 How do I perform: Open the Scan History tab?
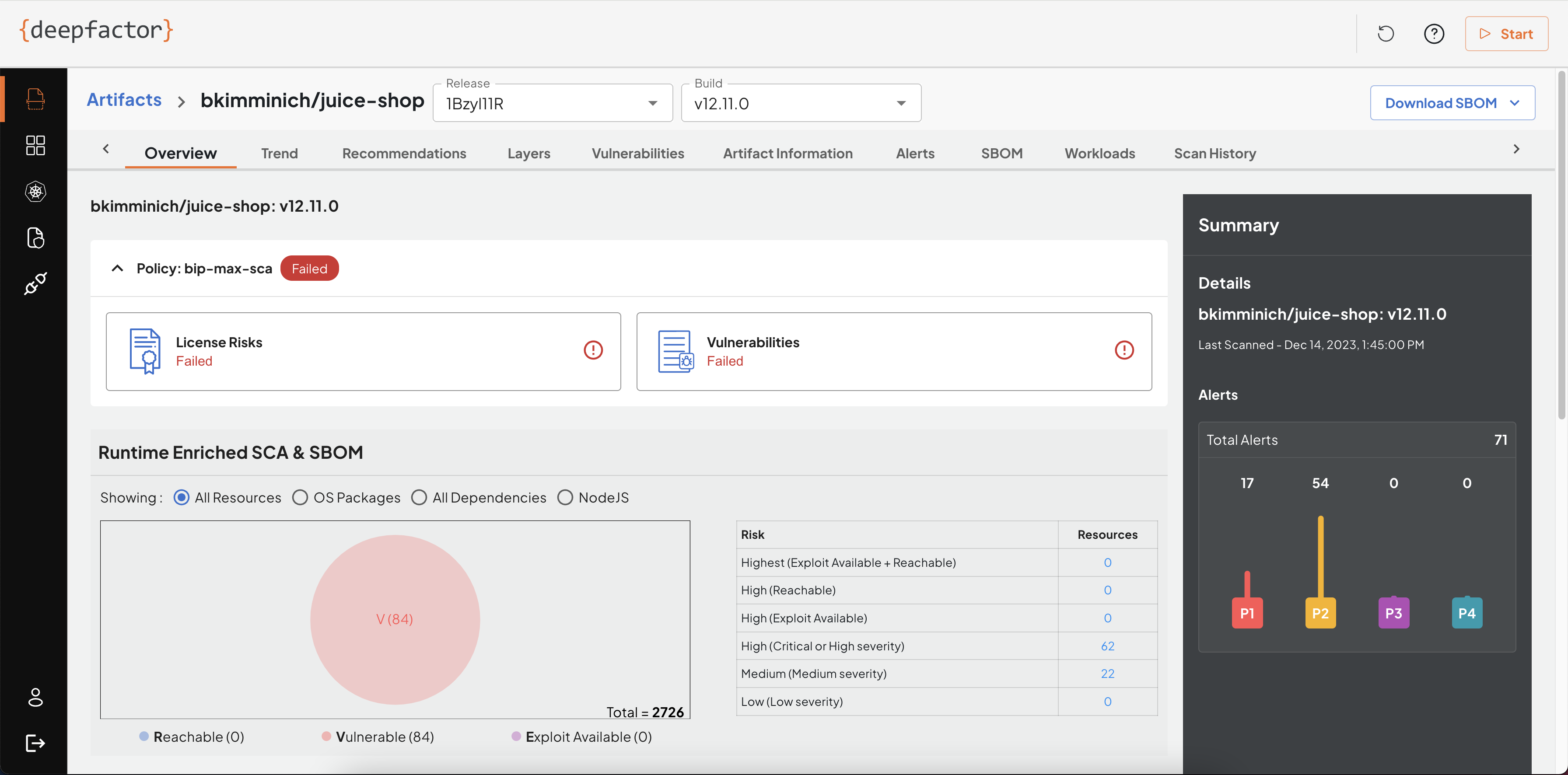(x=1214, y=154)
